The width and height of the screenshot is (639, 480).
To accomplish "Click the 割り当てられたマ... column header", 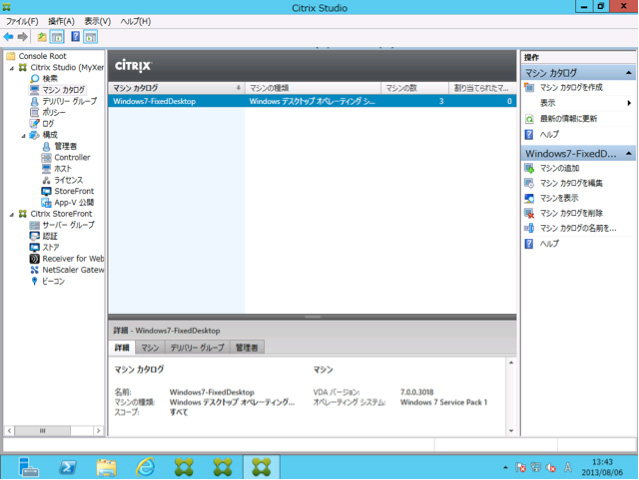I will click(x=482, y=88).
